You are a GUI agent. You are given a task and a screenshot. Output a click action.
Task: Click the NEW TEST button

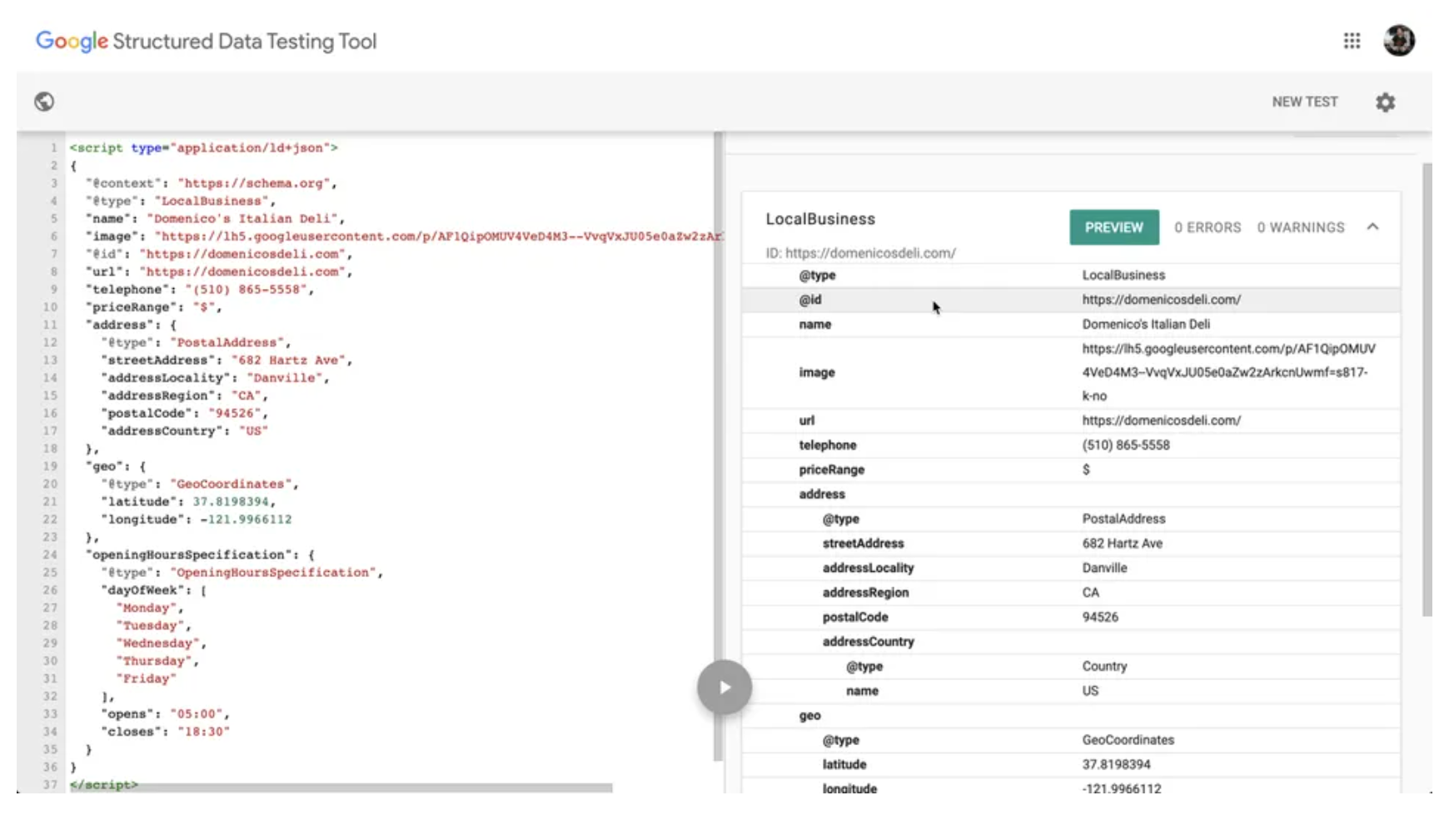pyautogui.click(x=1305, y=102)
